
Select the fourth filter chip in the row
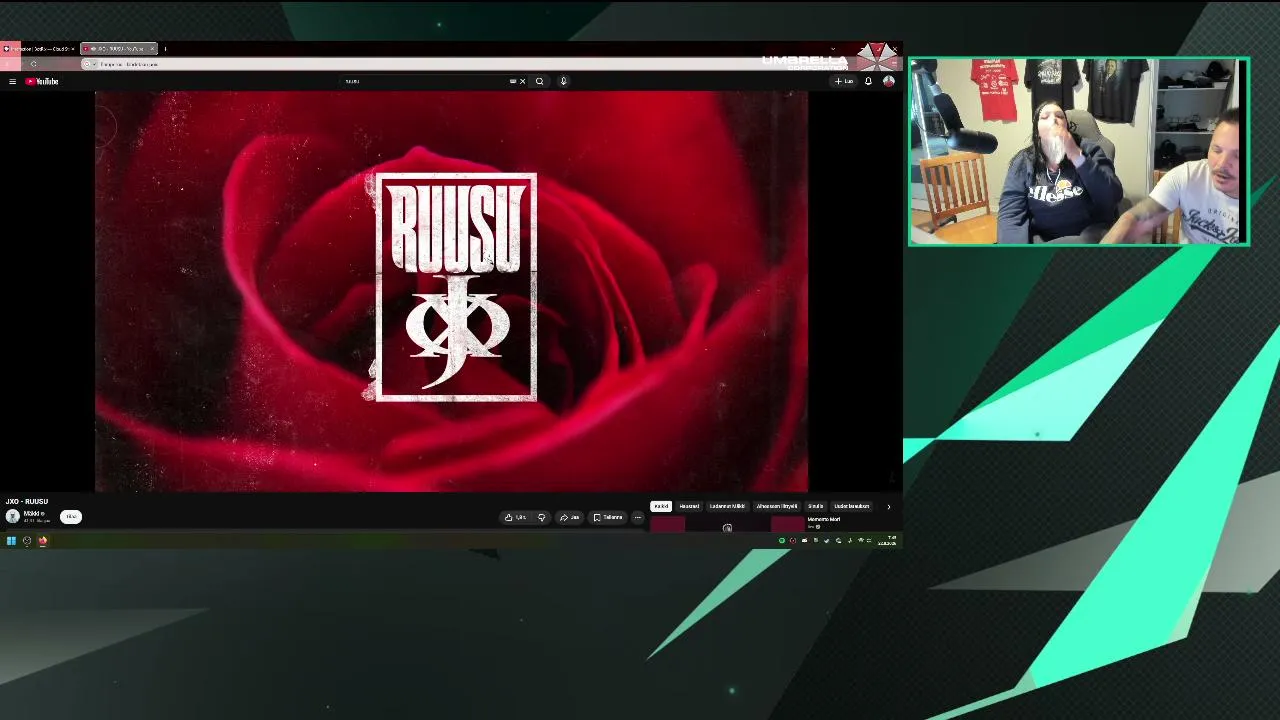point(777,506)
